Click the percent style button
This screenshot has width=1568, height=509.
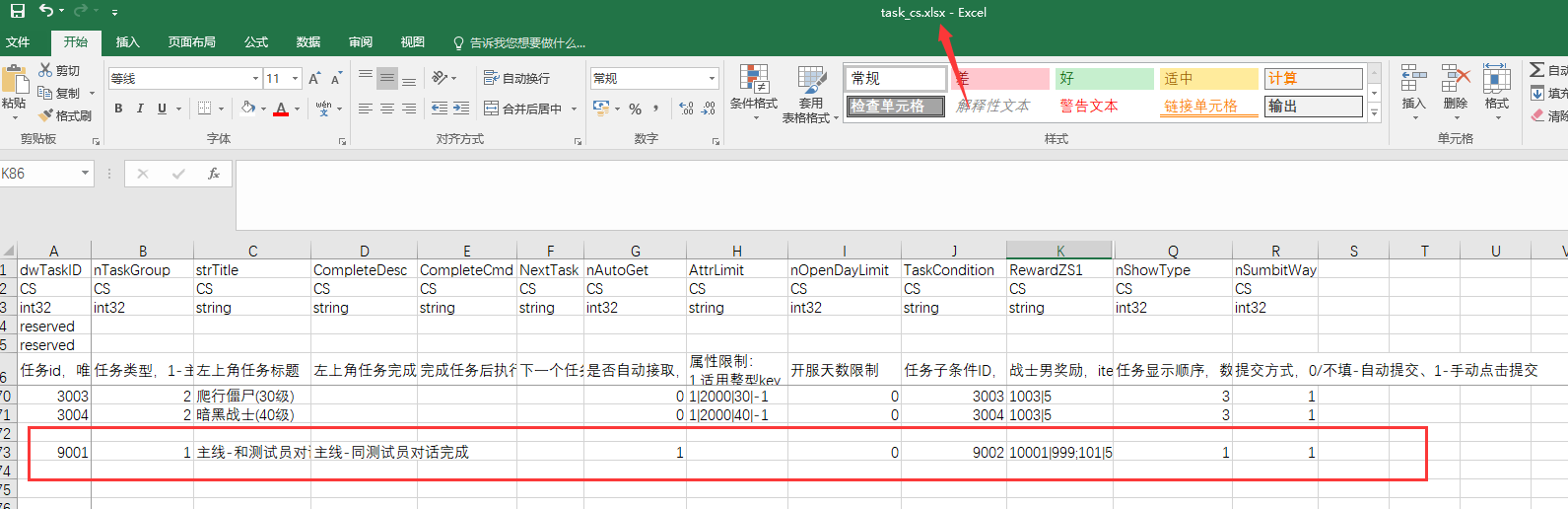tap(636, 109)
